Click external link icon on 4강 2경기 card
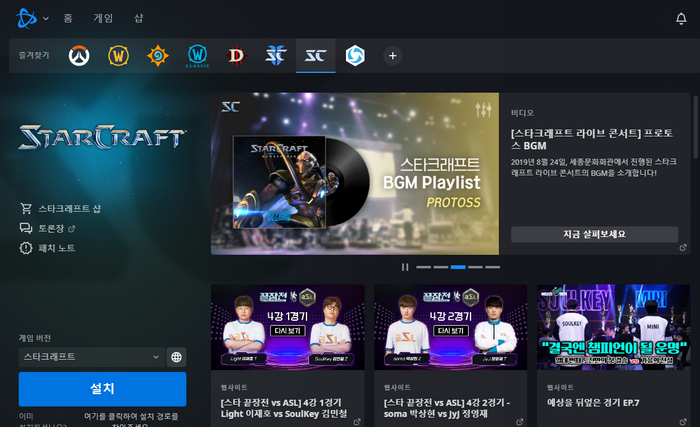The width and height of the screenshot is (700, 427). click(x=520, y=422)
